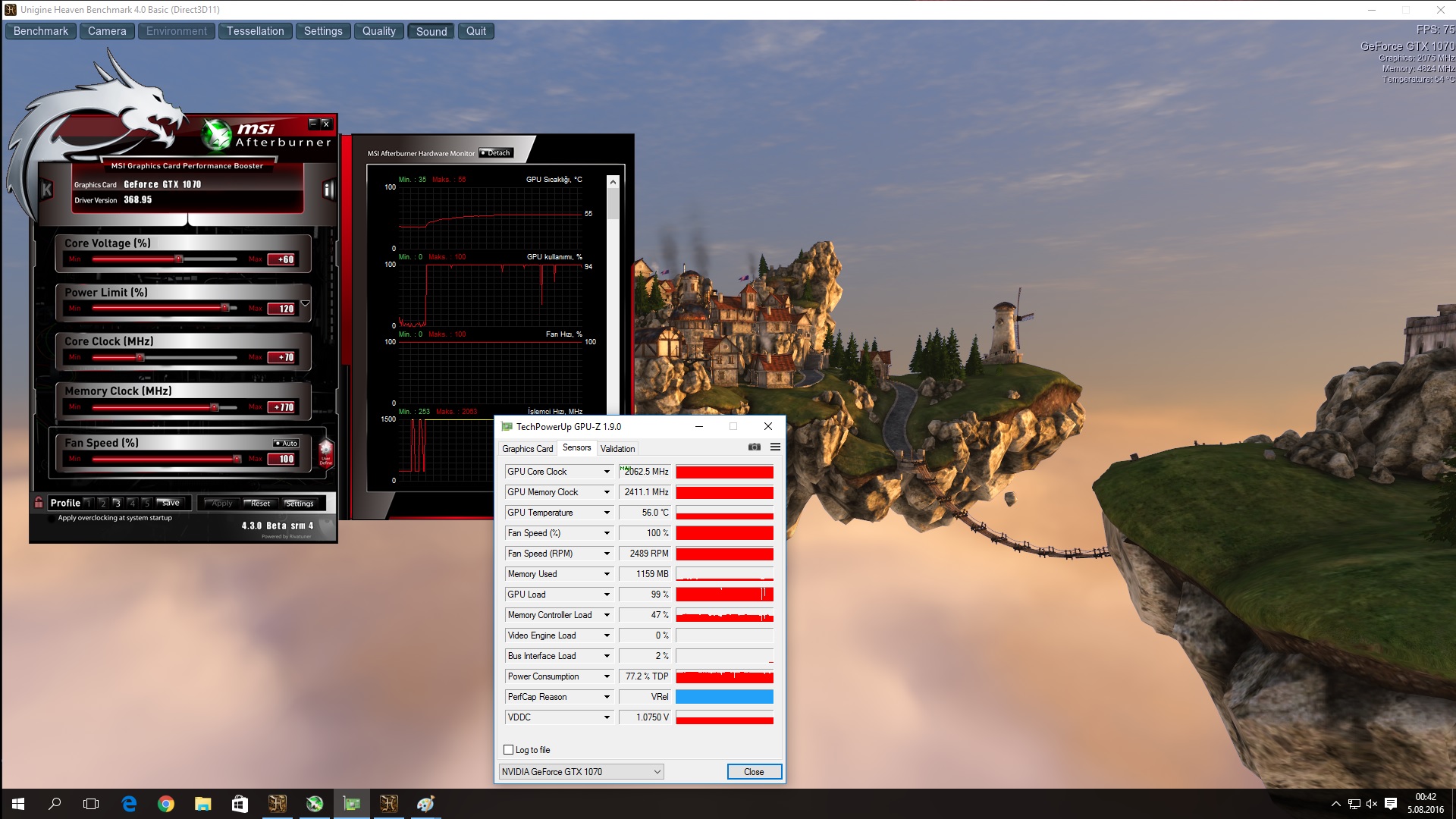The width and height of the screenshot is (1456, 819).
Task: Toggle Auto fan speed in Afterburner
Action: point(287,443)
